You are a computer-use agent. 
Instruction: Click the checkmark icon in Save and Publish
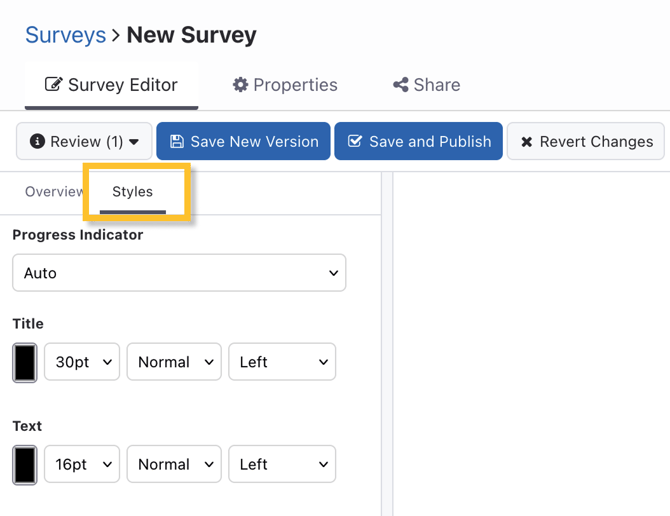click(x=355, y=142)
